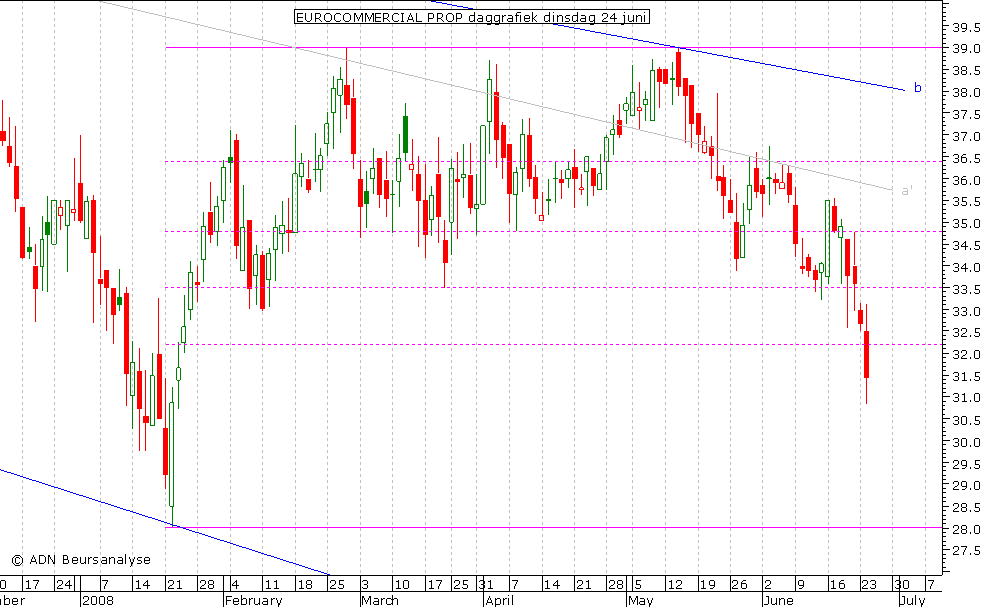Click the gray trendline label a'
The height and width of the screenshot is (607, 983).
[x=907, y=190]
